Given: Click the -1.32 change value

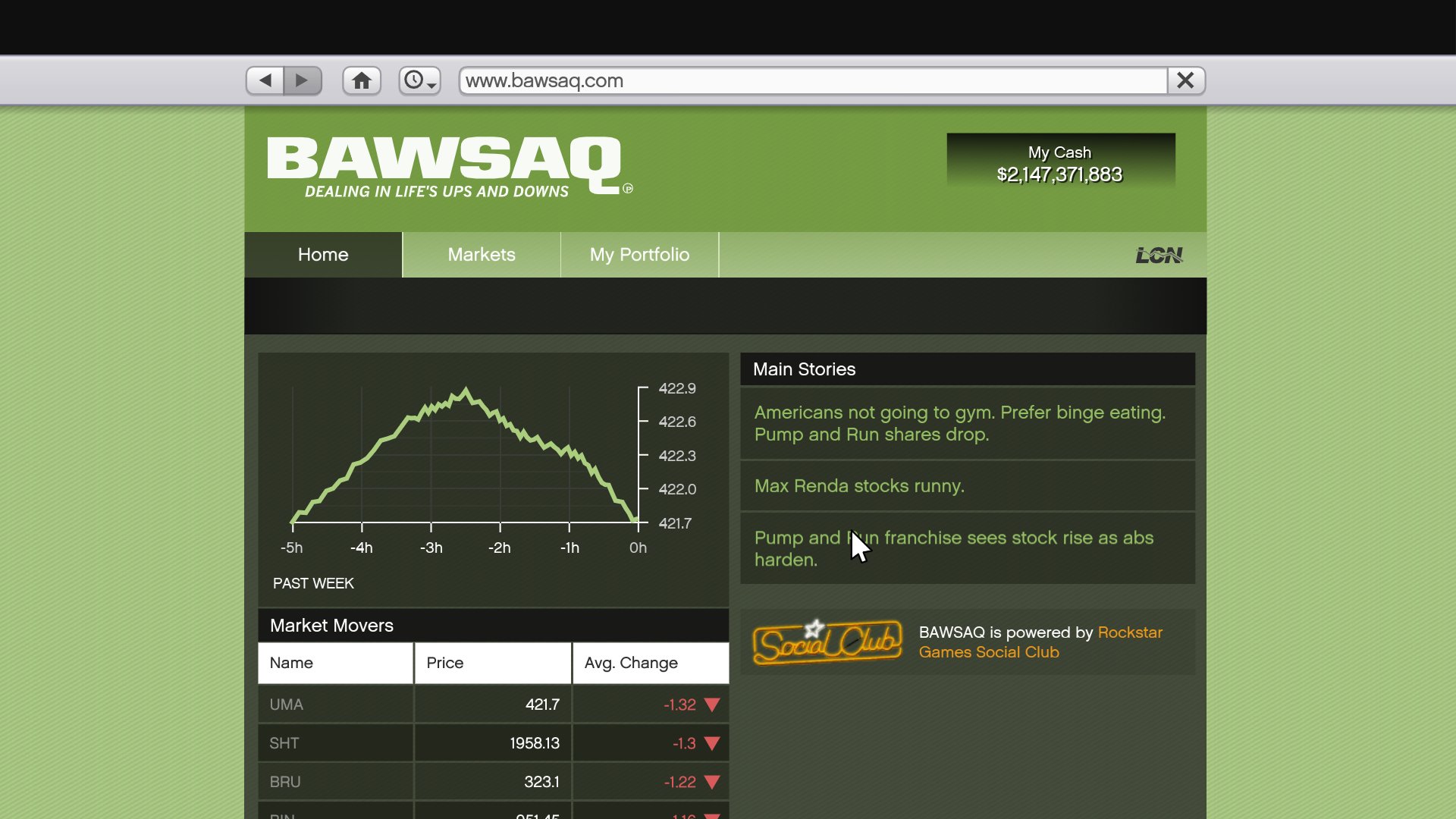Looking at the screenshot, I should (679, 704).
